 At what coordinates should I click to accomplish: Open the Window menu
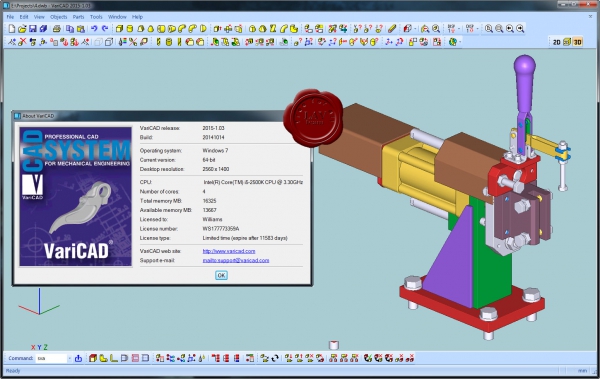117,17
